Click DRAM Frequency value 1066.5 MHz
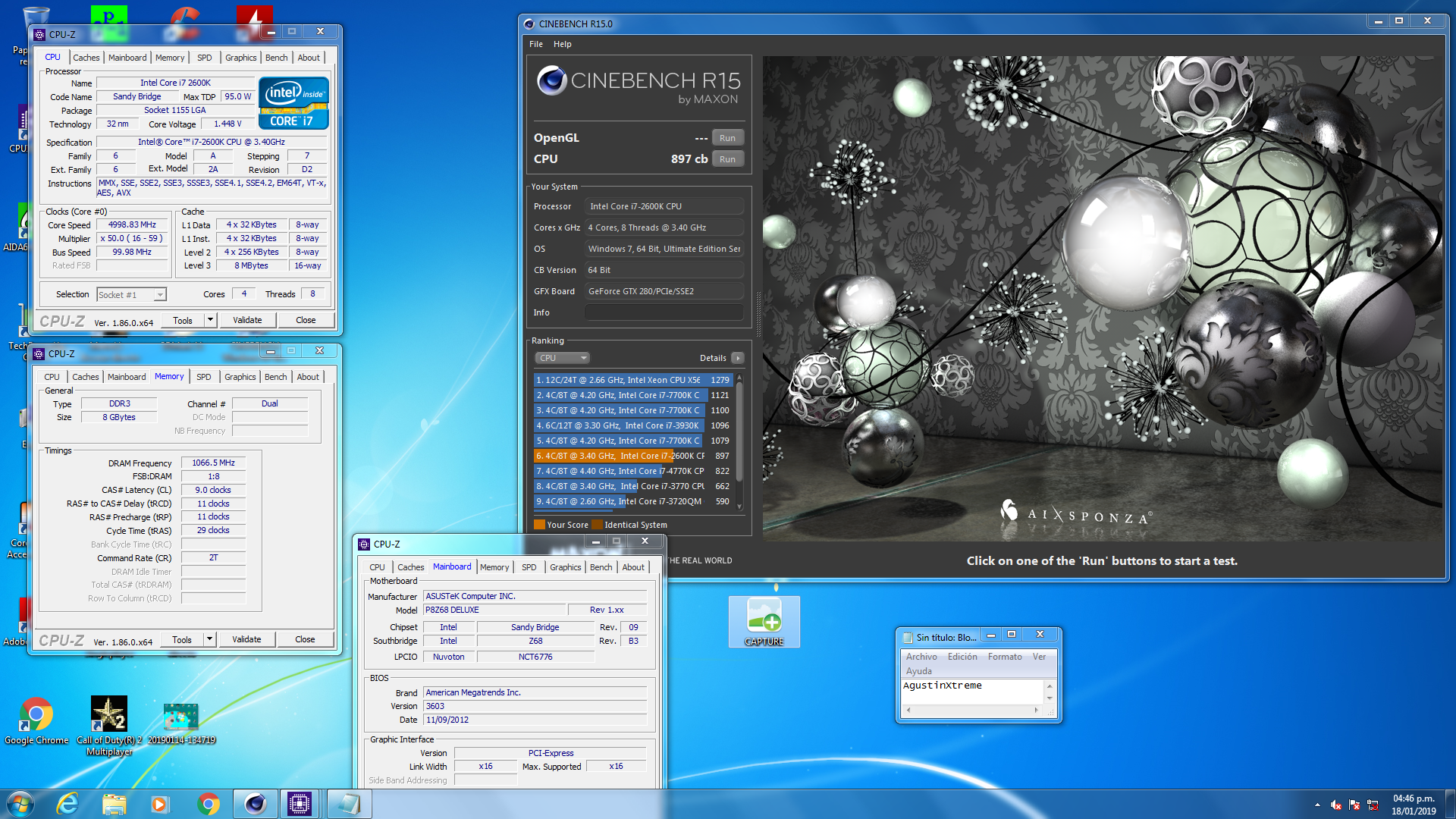This screenshot has width=1456, height=819. tap(213, 463)
